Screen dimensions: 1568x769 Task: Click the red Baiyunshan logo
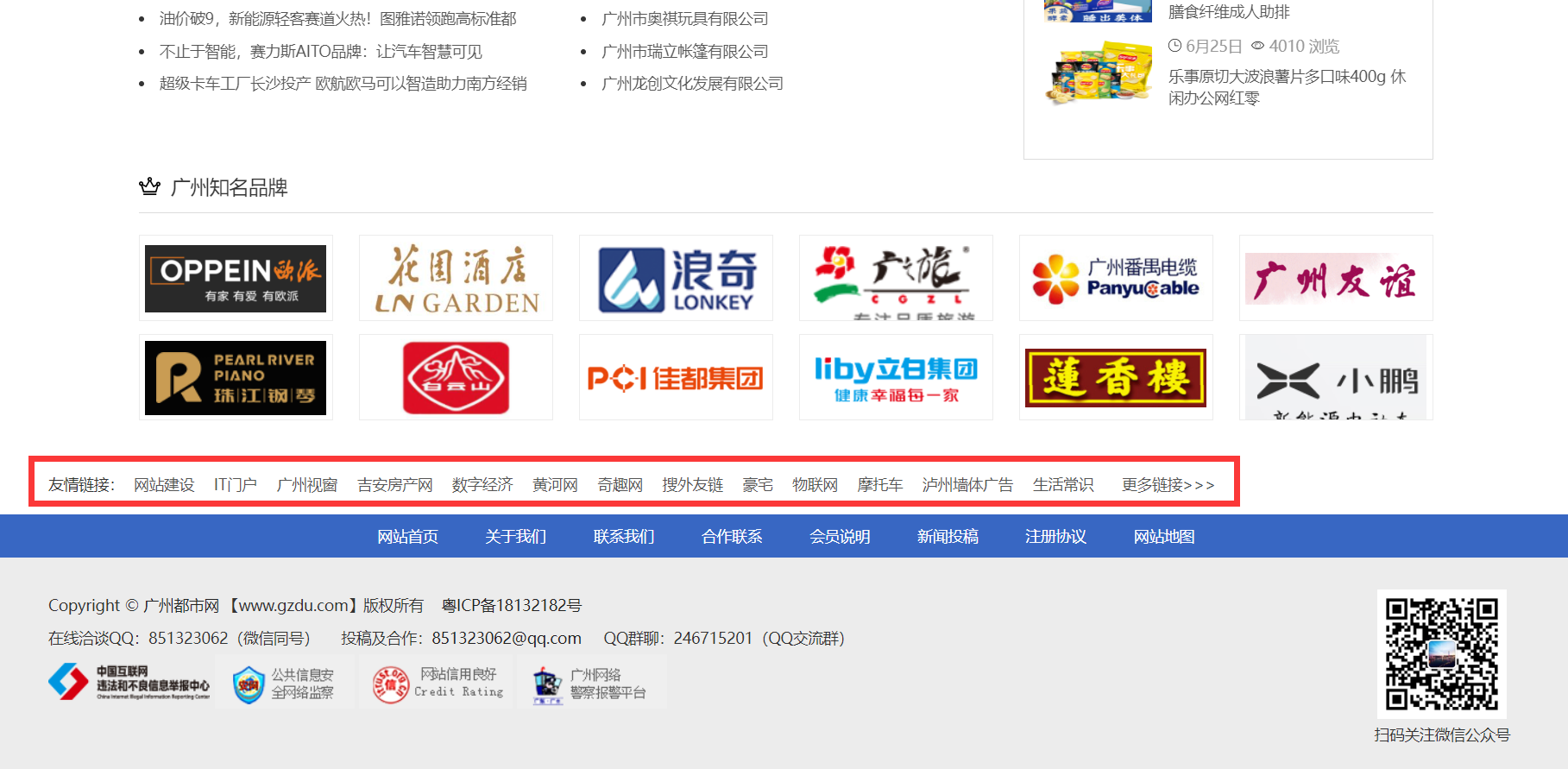point(456,377)
